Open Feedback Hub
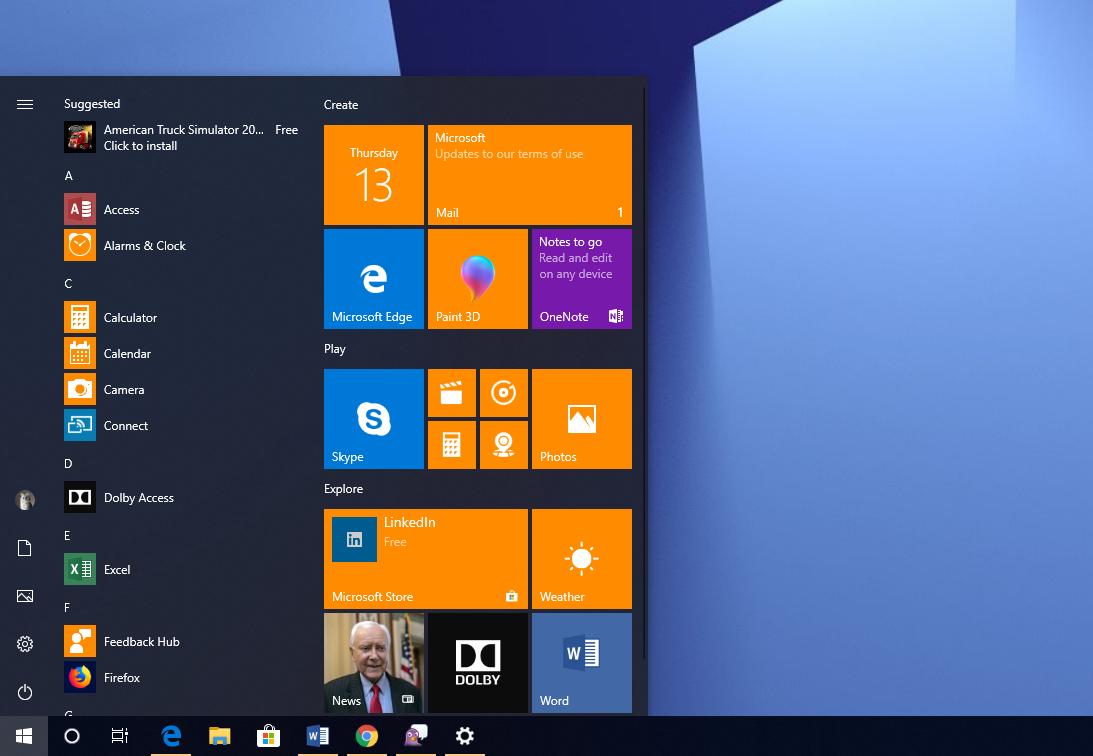 click(181, 642)
